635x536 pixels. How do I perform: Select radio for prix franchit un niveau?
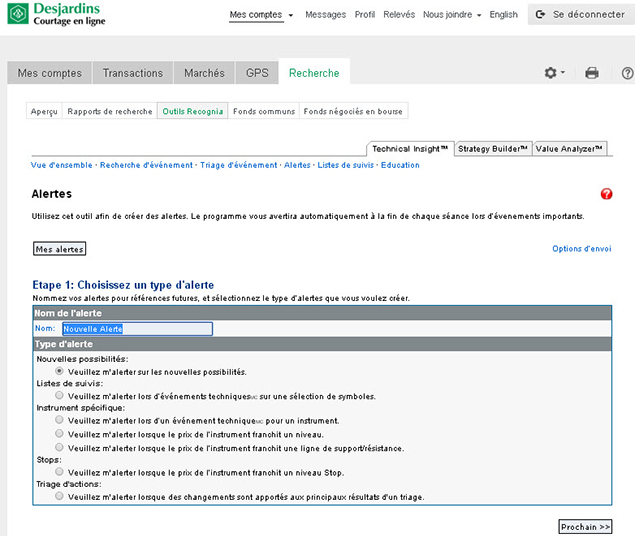[59, 434]
